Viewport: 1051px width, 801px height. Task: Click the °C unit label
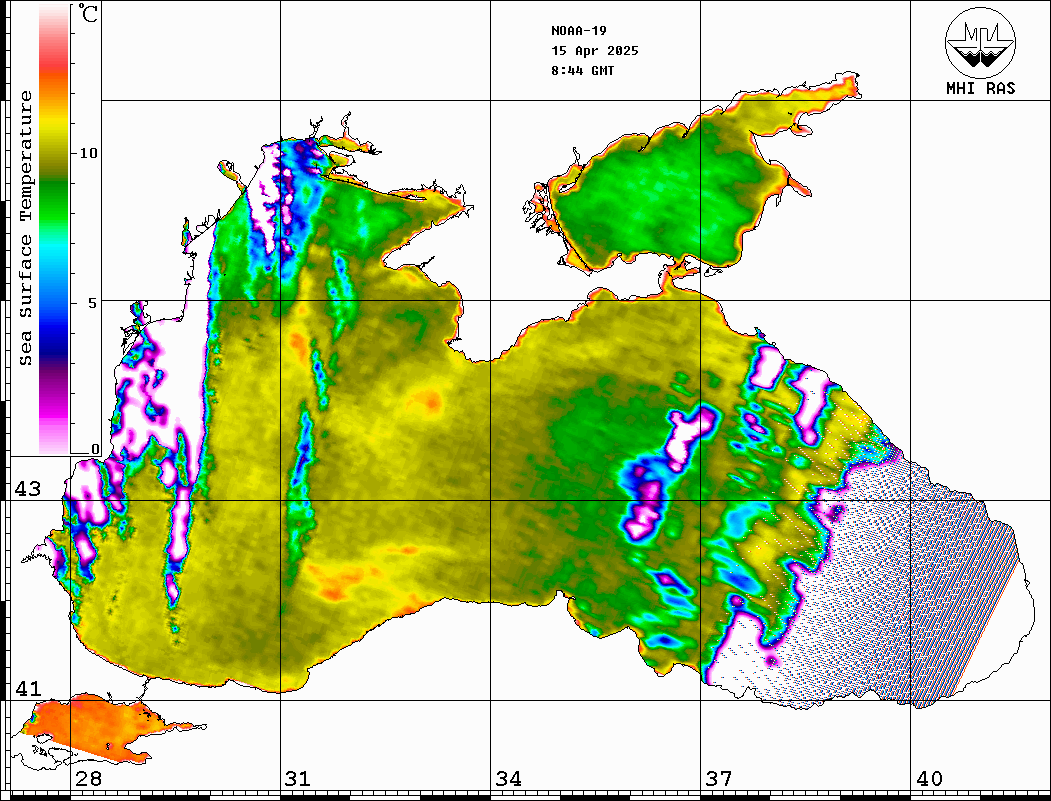(88, 13)
